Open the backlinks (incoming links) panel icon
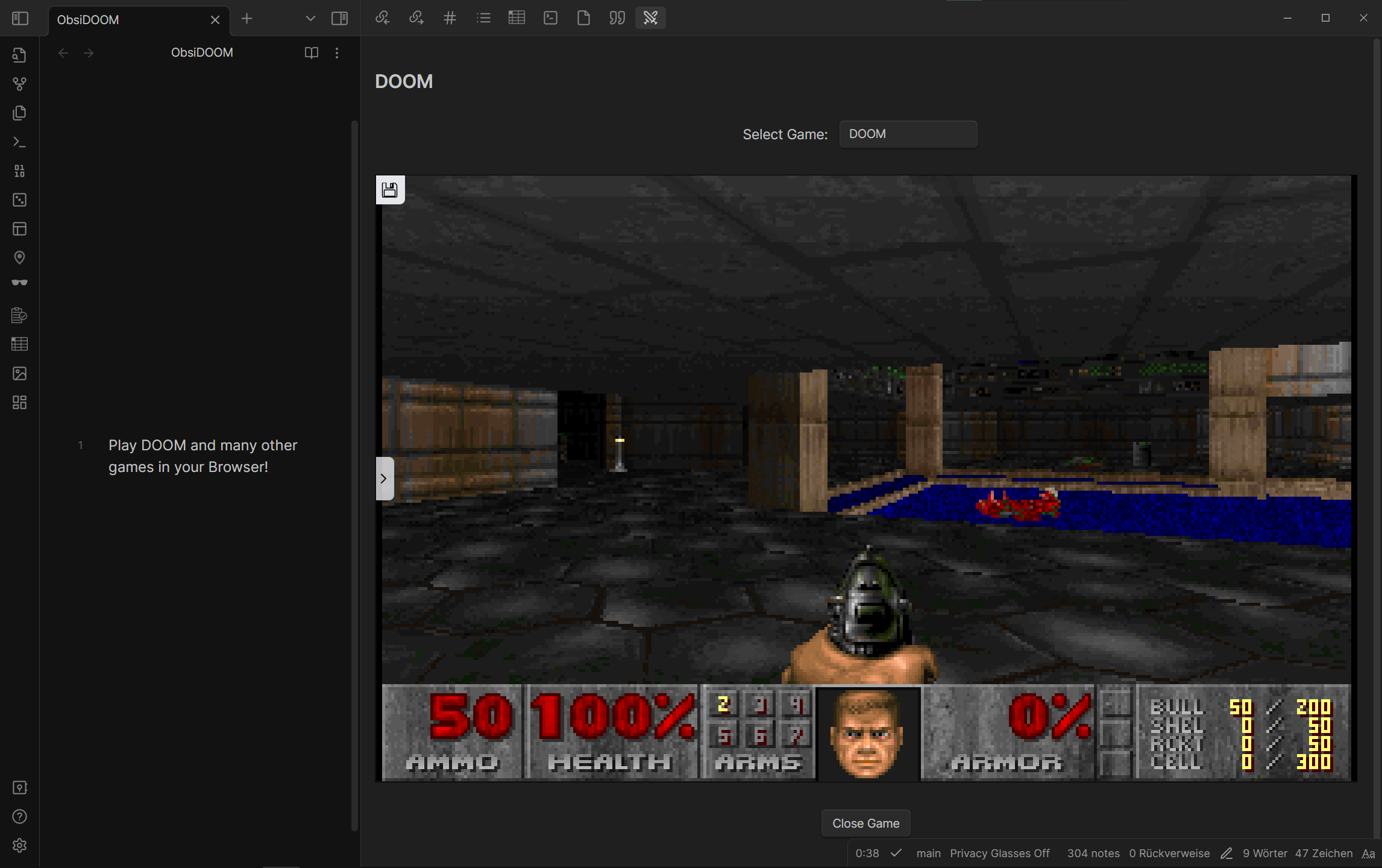The height and width of the screenshot is (868, 1382). point(382,18)
